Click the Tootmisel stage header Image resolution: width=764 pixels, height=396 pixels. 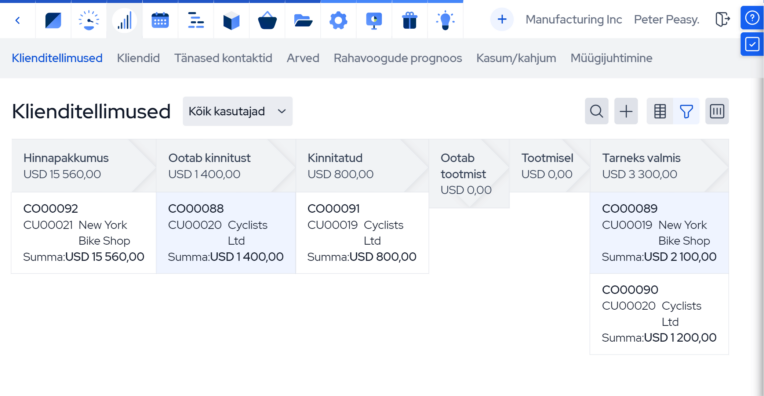pyautogui.click(x=550, y=166)
